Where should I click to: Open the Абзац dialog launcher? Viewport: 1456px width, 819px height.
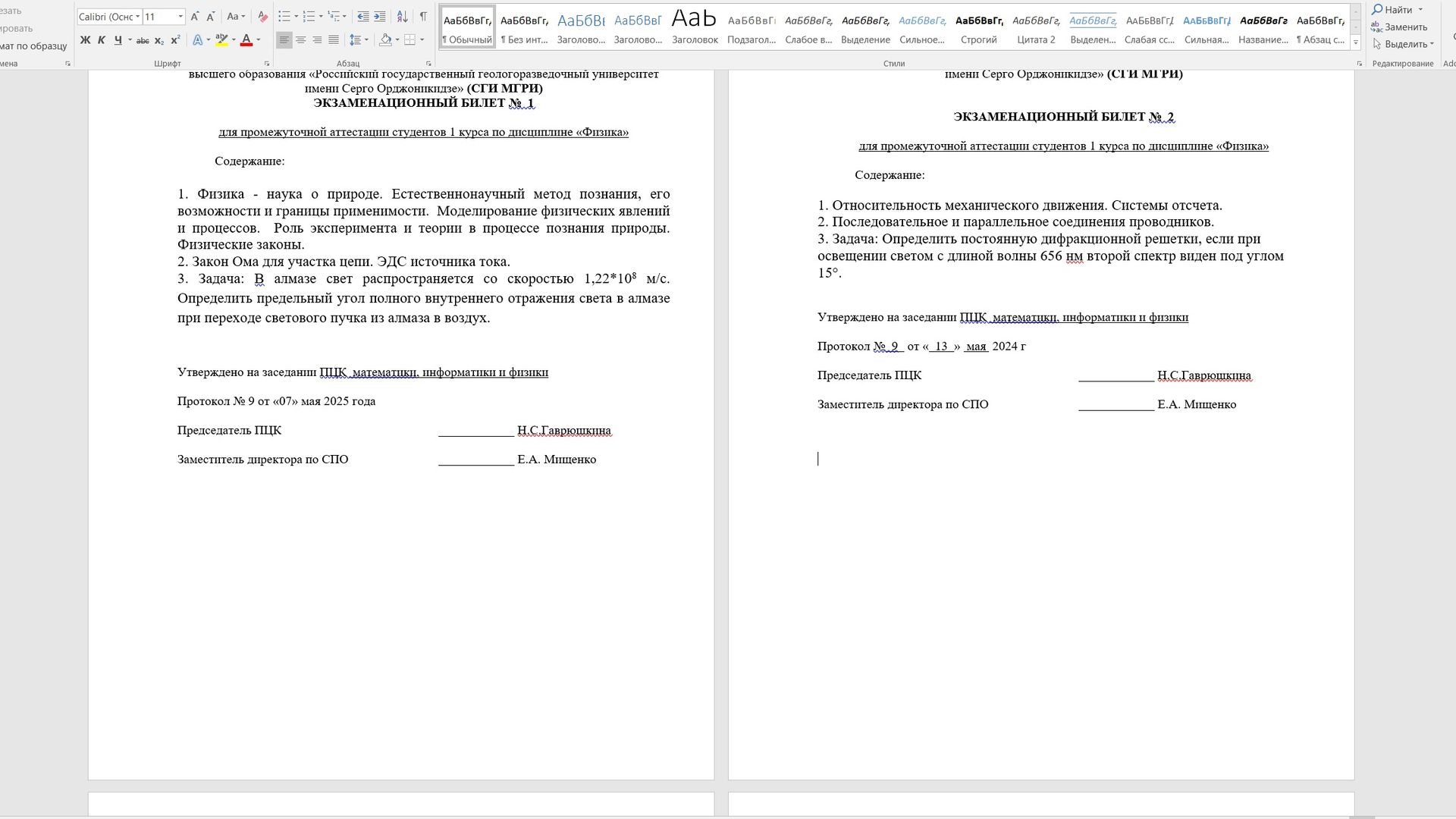click(428, 64)
